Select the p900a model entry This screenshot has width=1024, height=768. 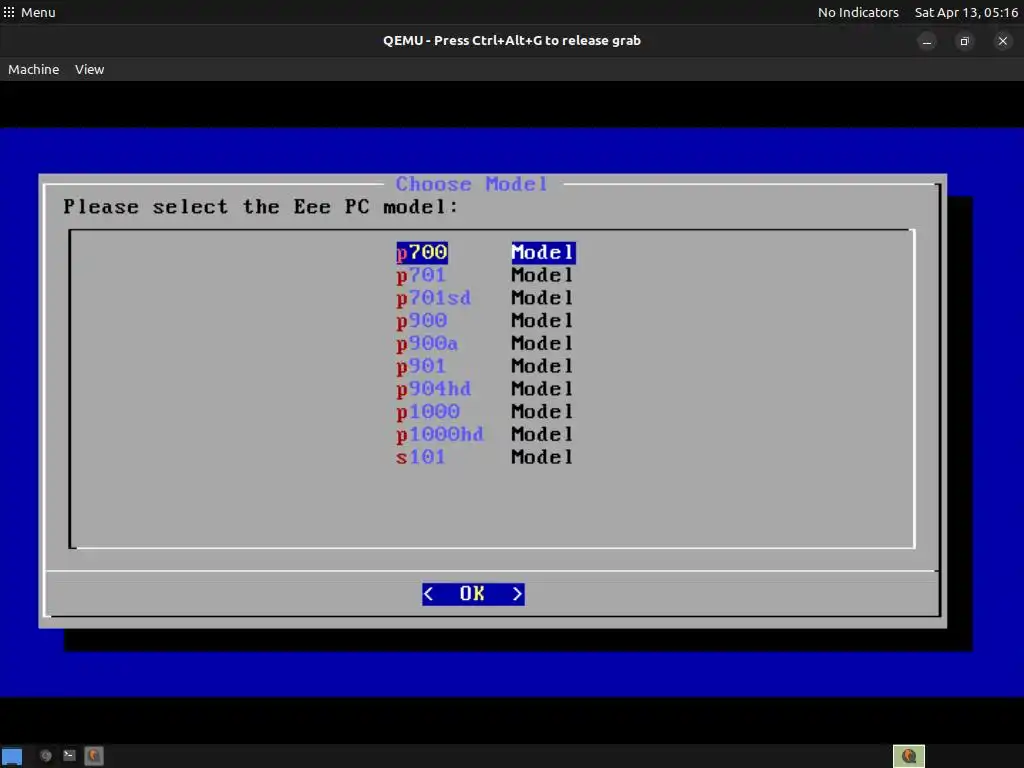click(485, 344)
